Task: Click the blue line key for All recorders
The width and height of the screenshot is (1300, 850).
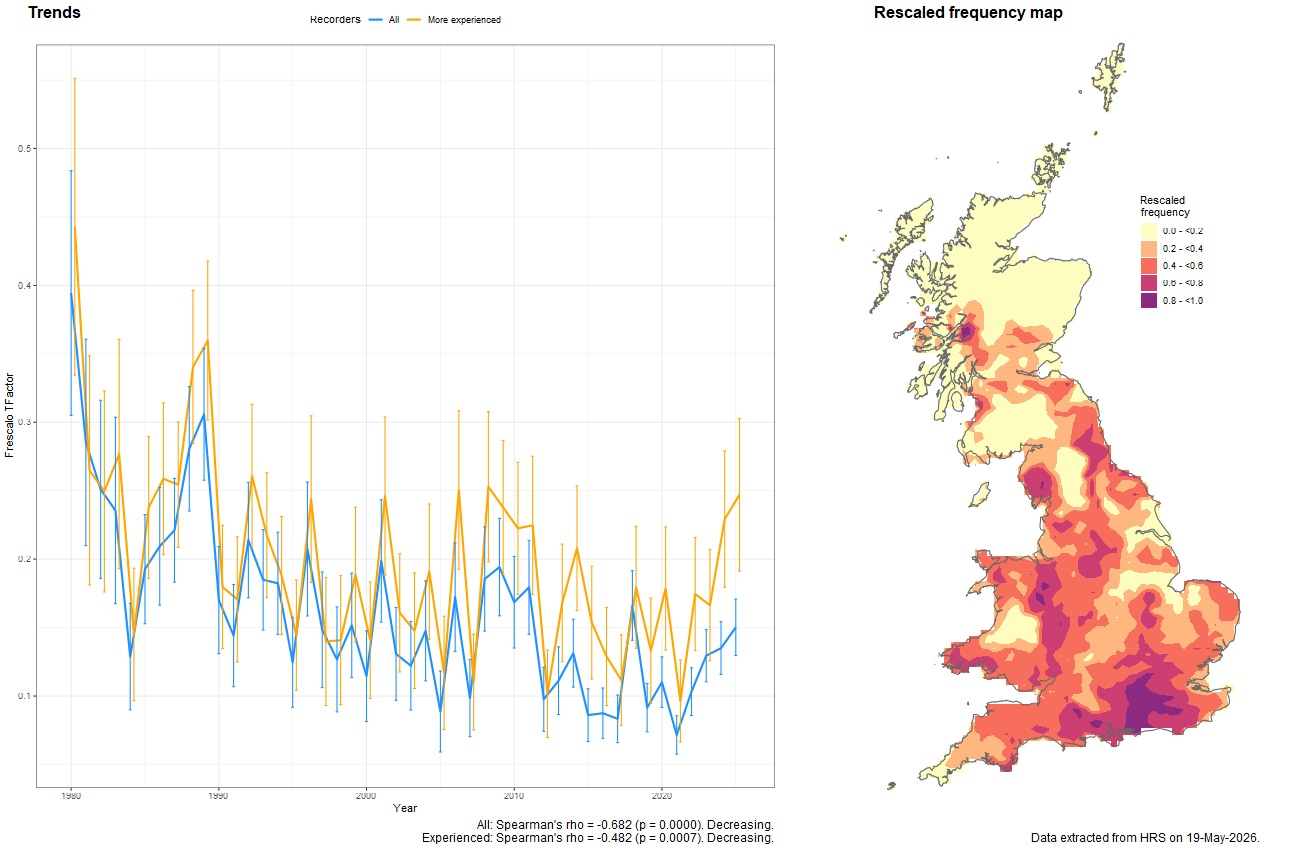Action: click(375, 20)
